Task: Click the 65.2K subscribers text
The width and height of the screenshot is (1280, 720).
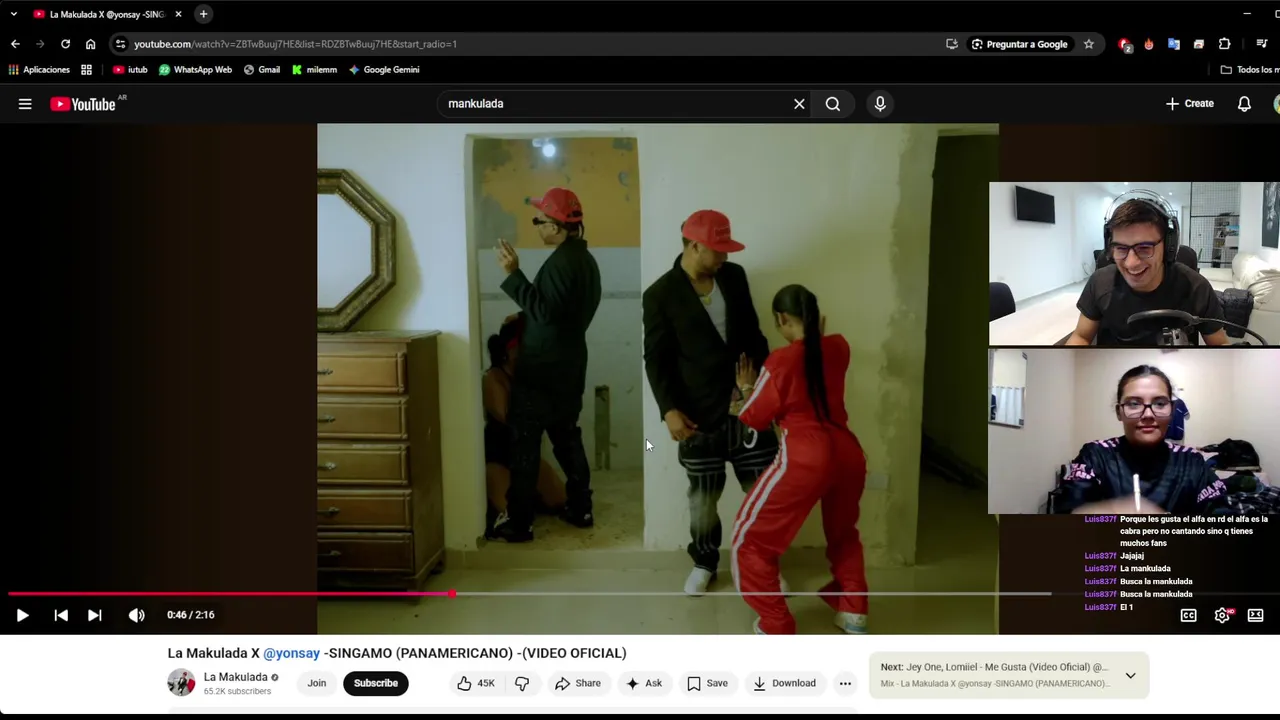Action: click(x=237, y=691)
